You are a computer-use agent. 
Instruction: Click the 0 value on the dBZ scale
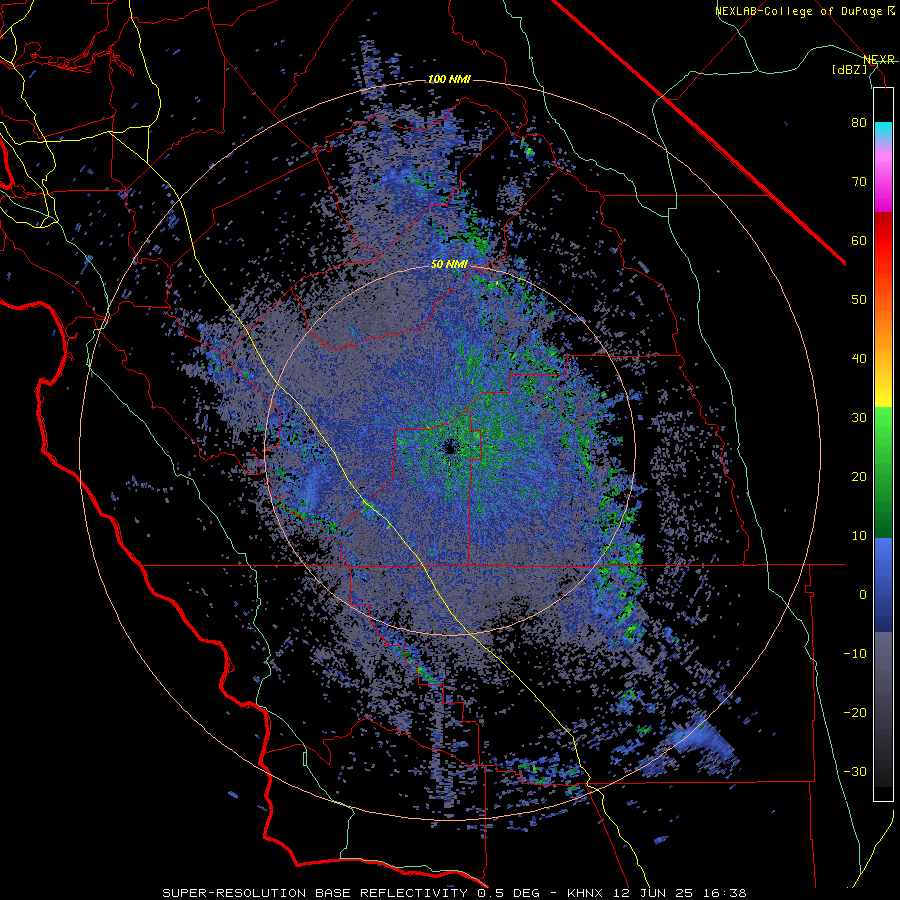pyautogui.click(x=863, y=595)
